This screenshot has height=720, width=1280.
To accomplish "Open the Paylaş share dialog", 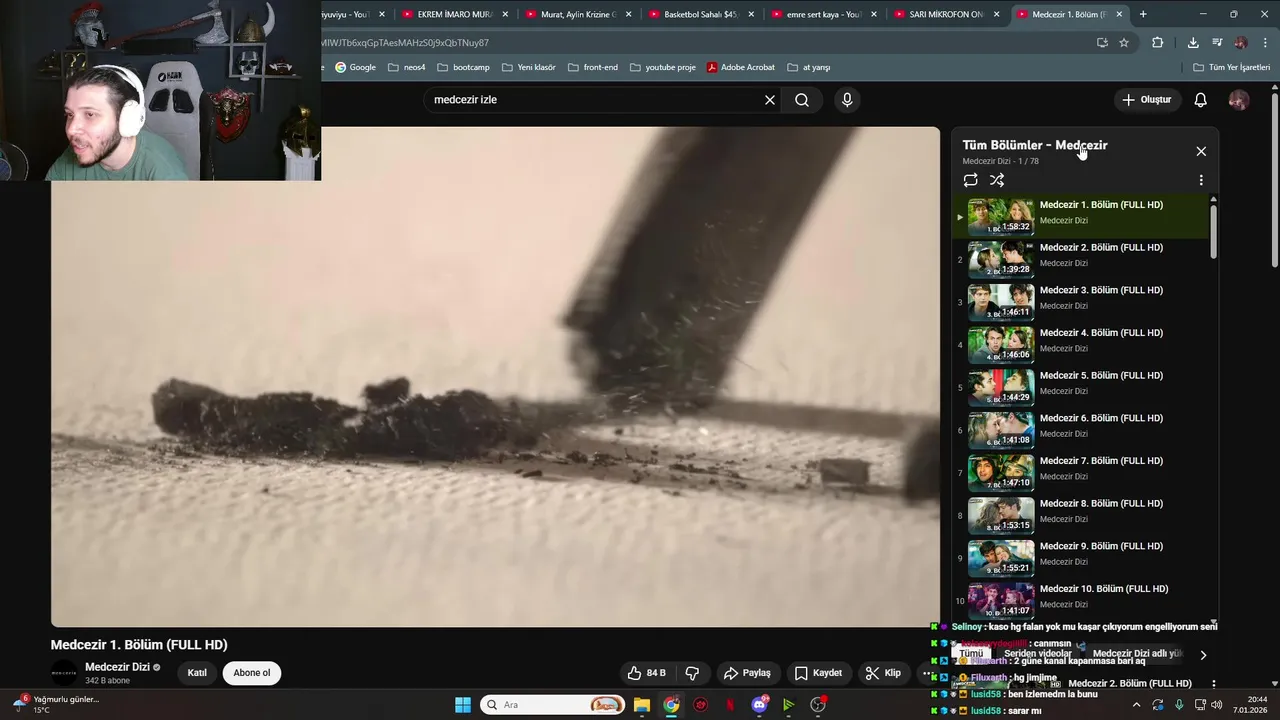I will coord(747,673).
